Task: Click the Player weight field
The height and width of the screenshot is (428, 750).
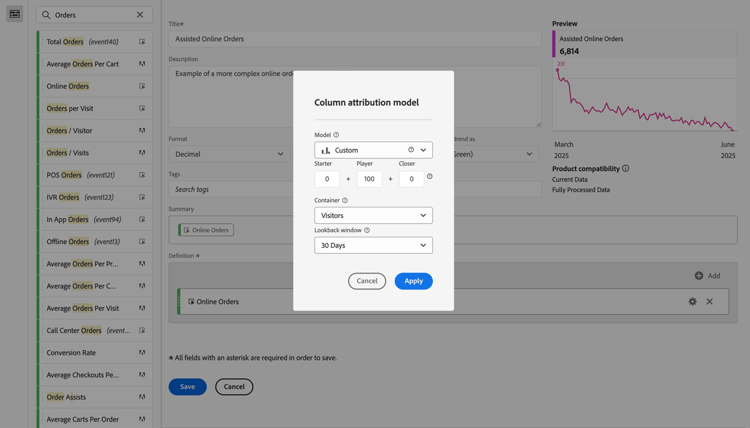Action: coord(369,179)
